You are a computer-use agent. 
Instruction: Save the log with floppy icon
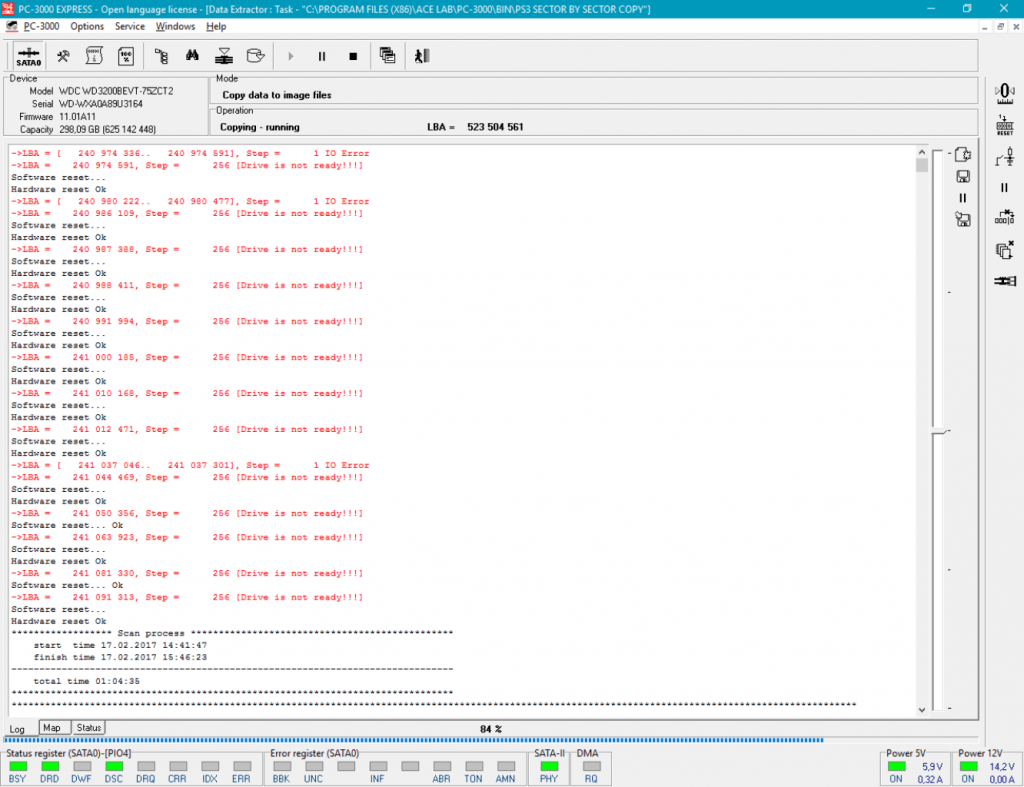[x=963, y=176]
